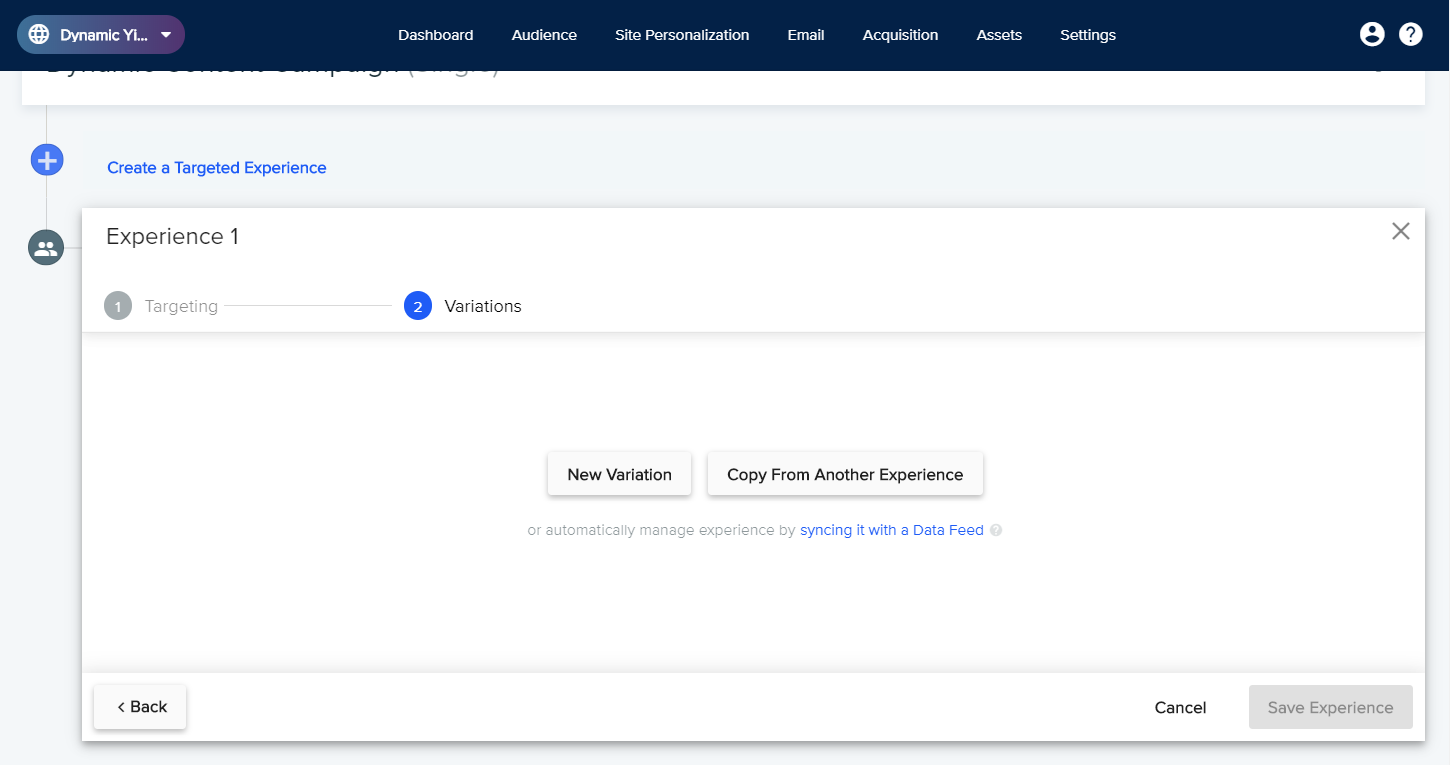The height and width of the screenshot is (765, 1450).
Task: Go to the Audience section
Action: pos(543,34)
